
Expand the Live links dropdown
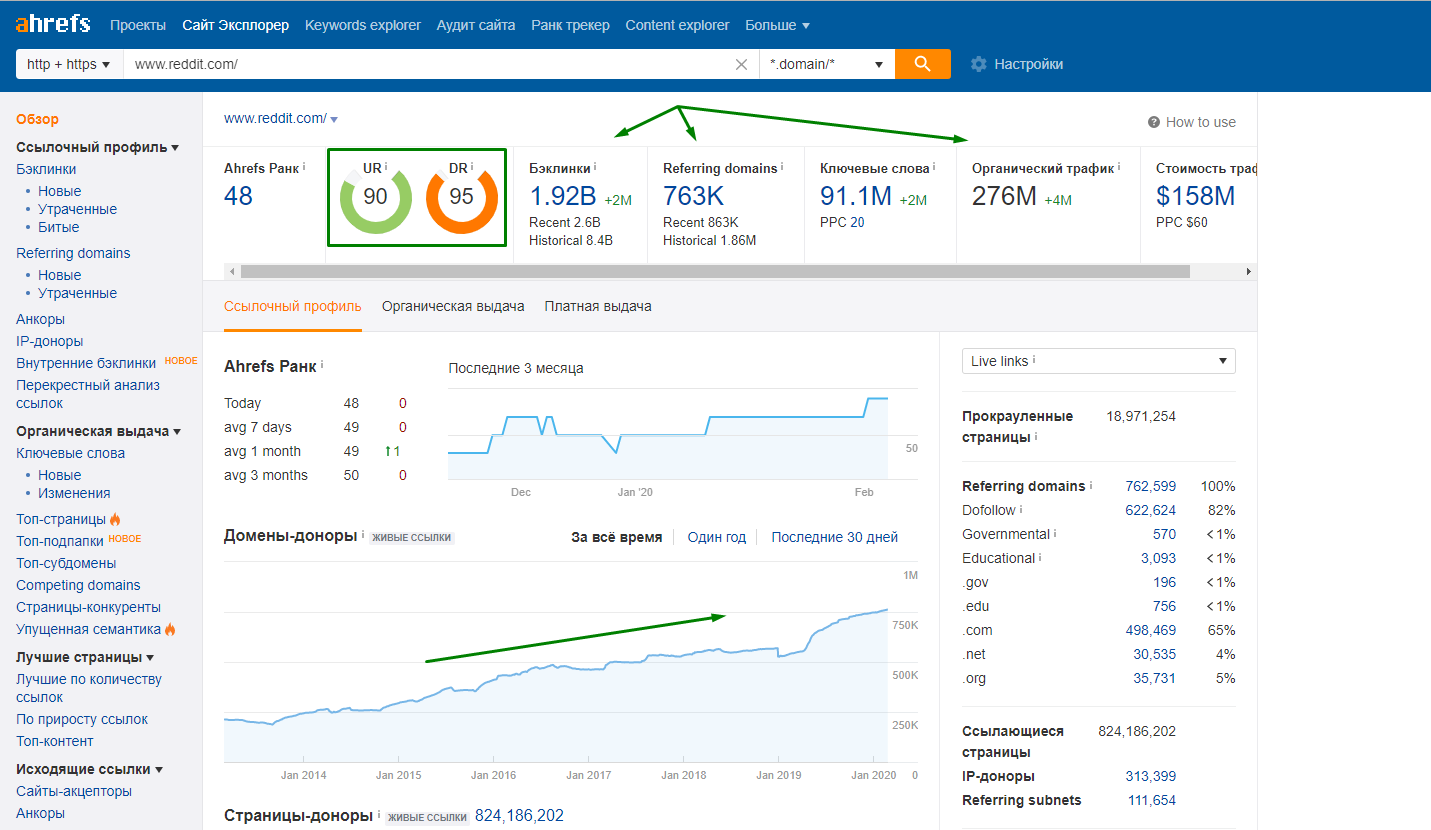click(x=1098, y=361)
